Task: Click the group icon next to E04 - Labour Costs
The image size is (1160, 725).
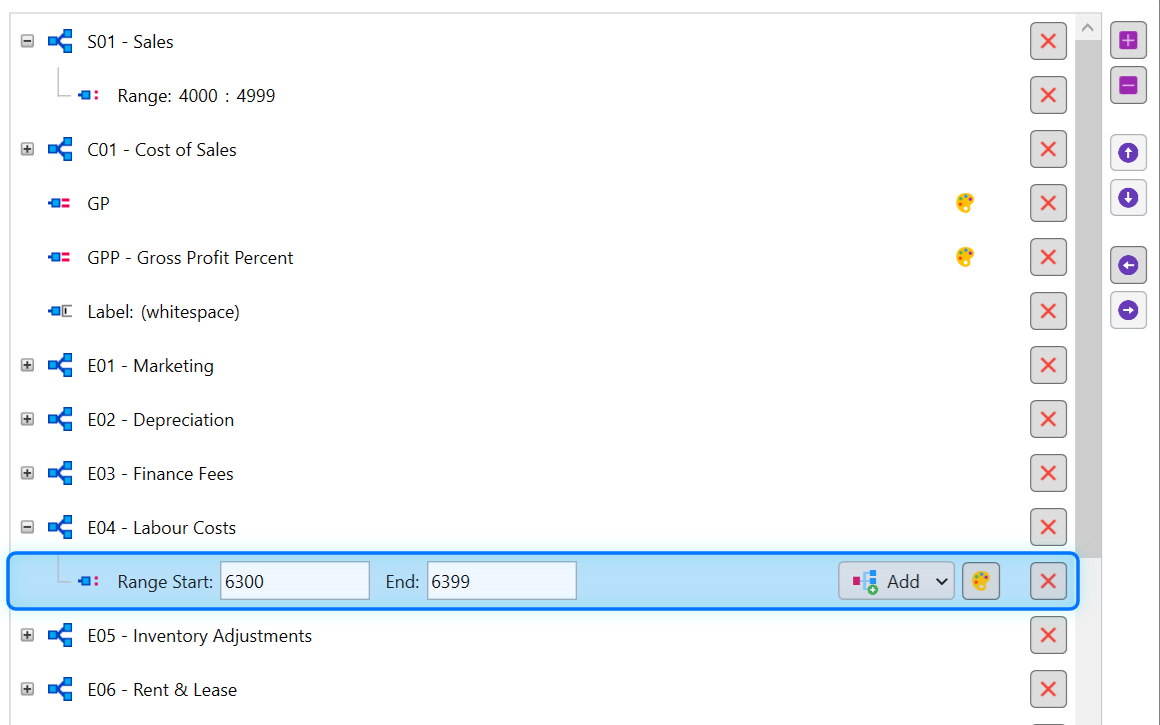Action: [x=60, y=527]
